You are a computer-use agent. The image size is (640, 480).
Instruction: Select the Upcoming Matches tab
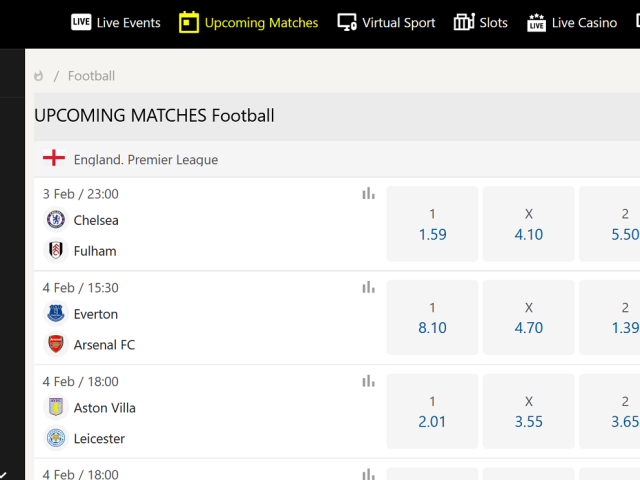tap(249, 22)
